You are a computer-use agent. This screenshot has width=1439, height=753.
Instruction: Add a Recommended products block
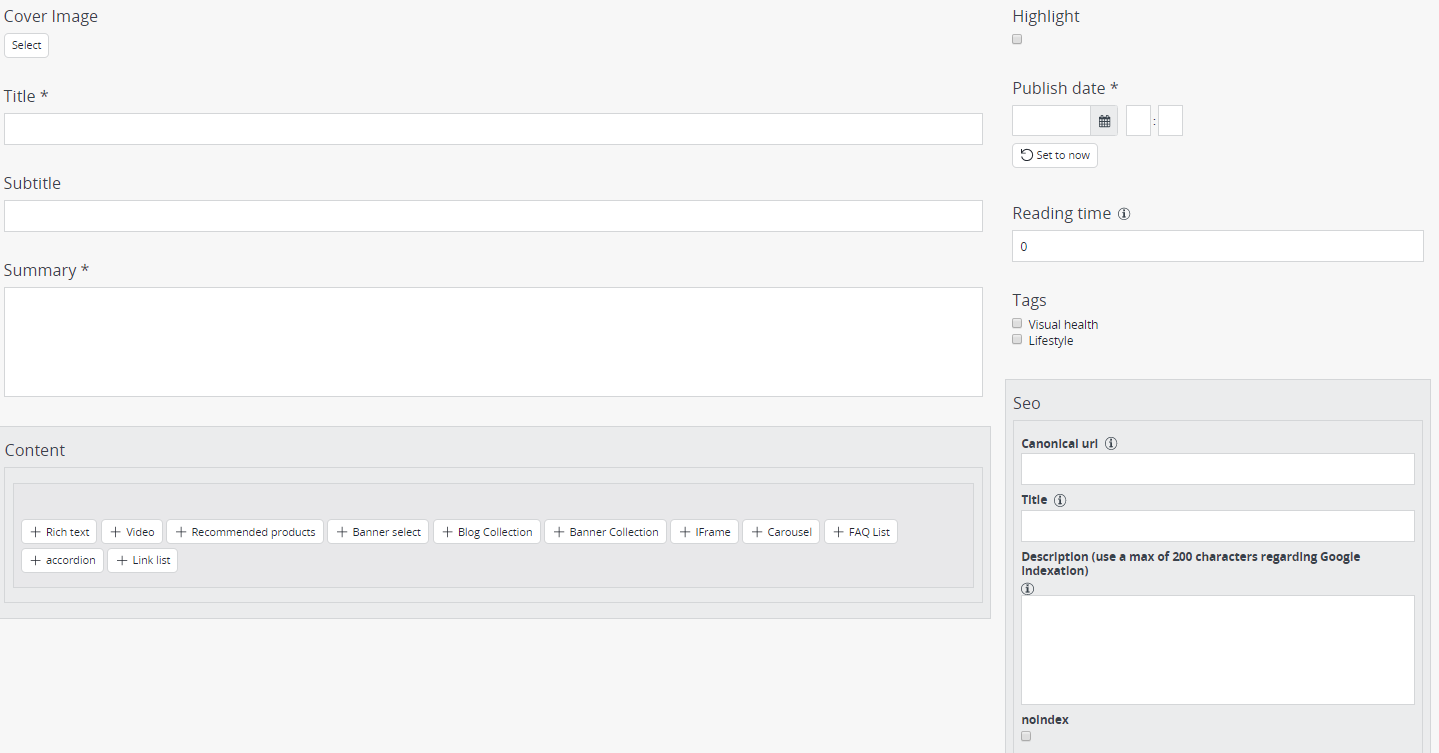[x=245, y=532]
